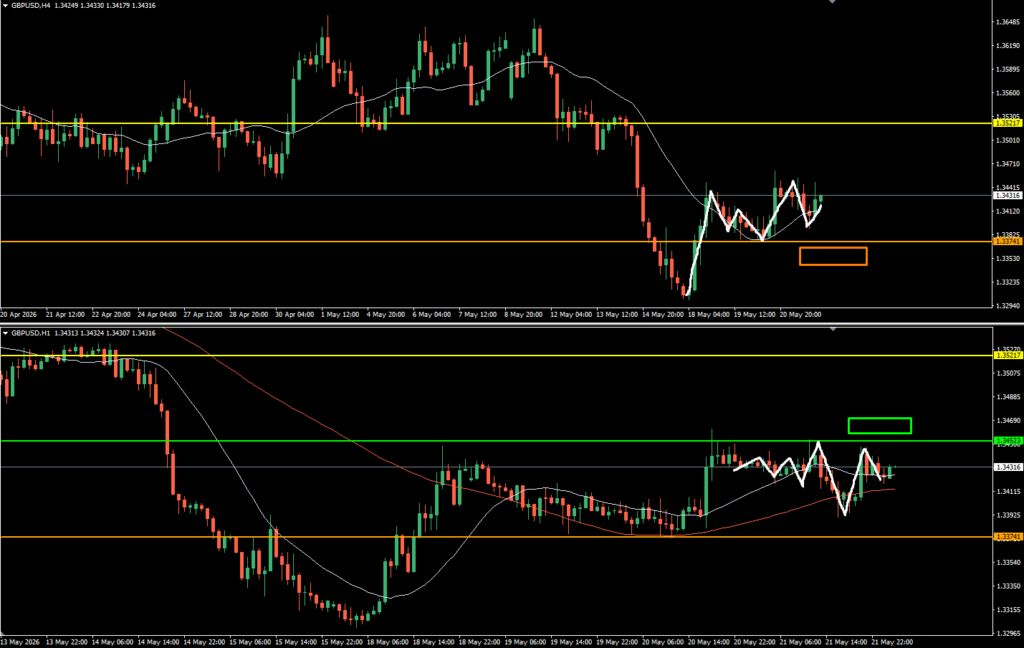This screenshot has width=1024, height=648.
Task: Click price scale value 1.33350 on H1 chart
Action: click(1007, 586)
